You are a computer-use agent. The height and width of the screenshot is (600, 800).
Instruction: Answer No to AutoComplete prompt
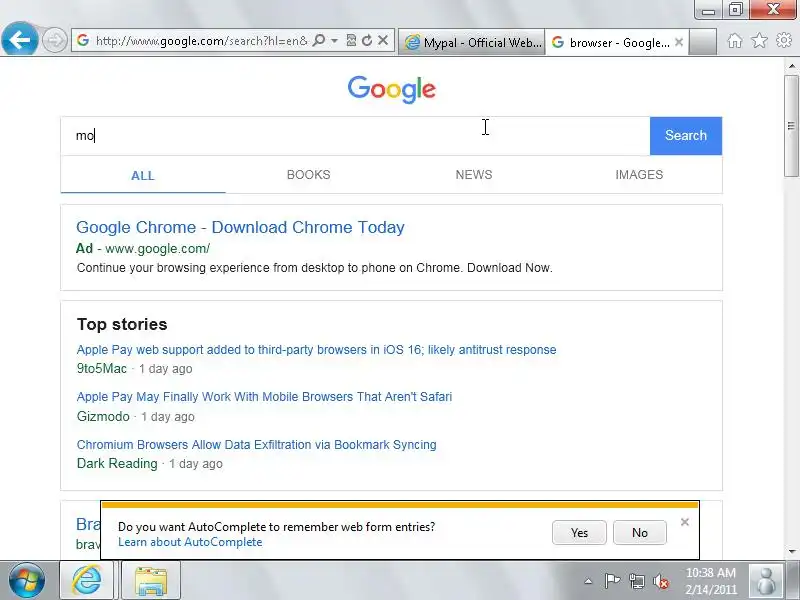[640, 533]
